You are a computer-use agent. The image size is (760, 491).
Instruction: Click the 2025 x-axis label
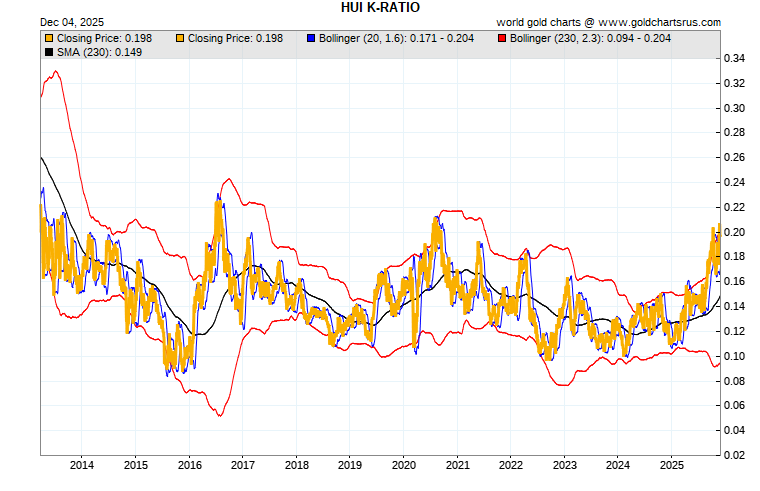[x=672, y=465]
